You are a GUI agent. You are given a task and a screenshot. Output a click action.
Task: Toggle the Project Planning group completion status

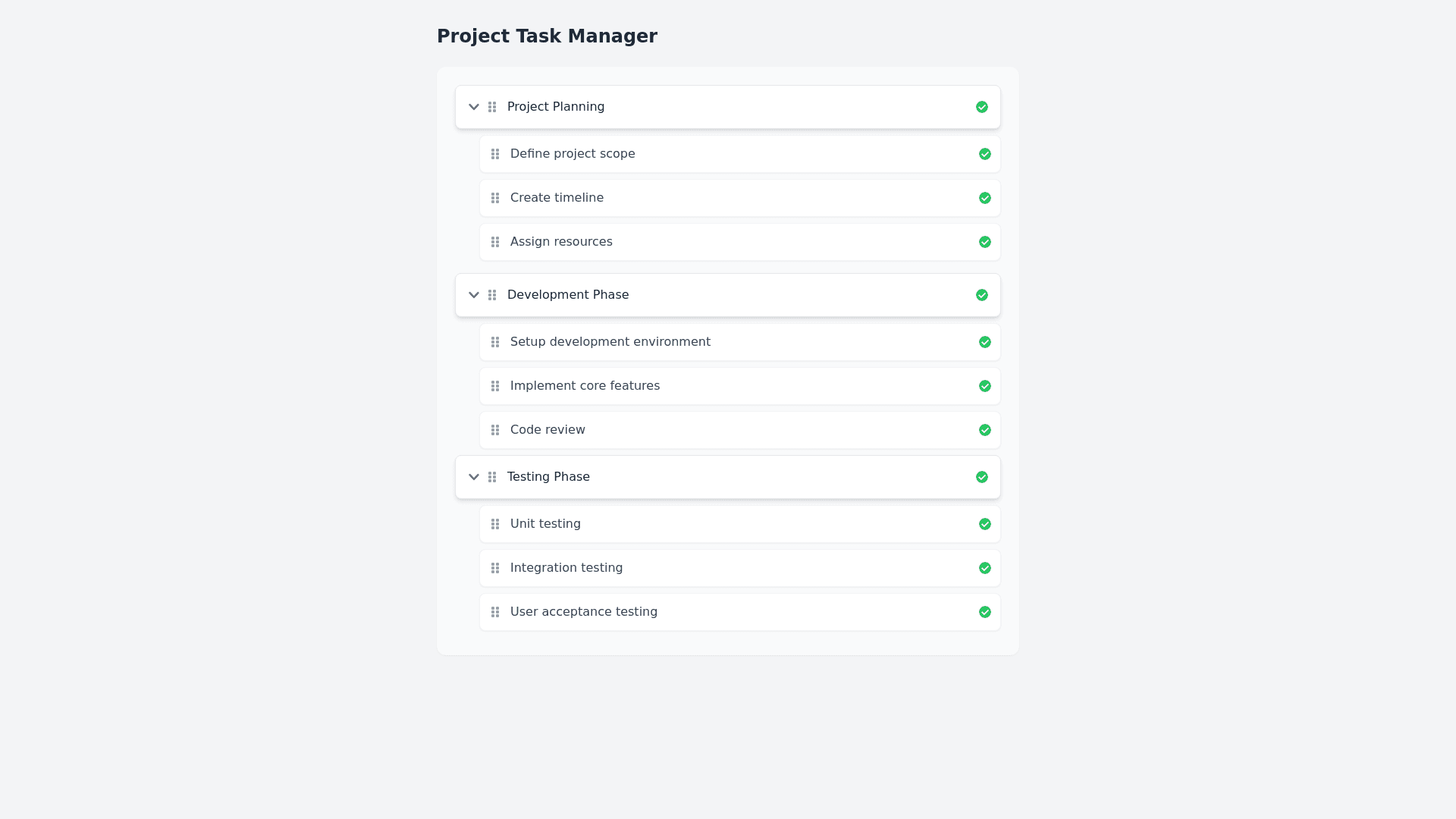point(982,107)
